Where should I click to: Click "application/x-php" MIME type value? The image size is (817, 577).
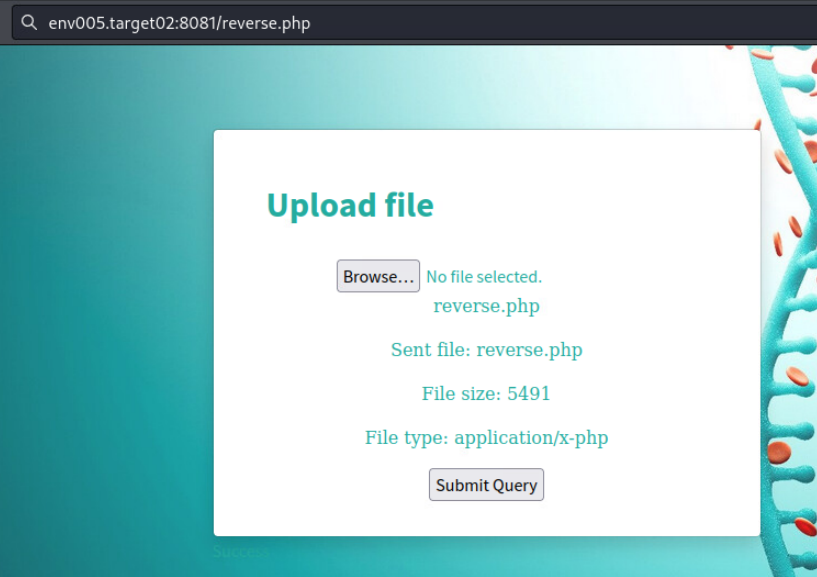pyautogui.click(x=531, y=438)
